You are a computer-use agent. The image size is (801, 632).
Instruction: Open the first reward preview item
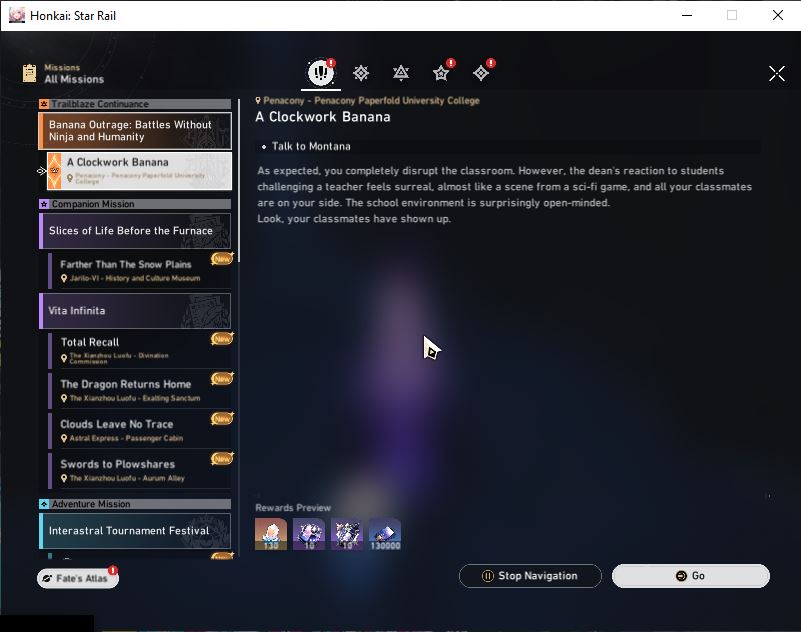[271, 534]
